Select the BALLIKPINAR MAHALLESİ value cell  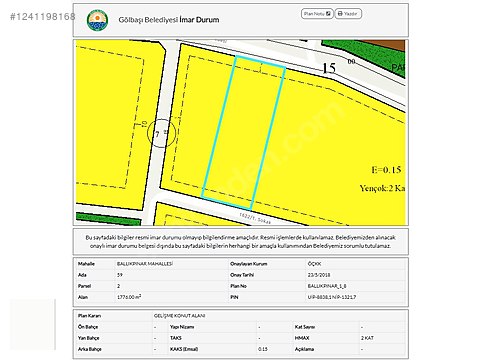pos(145,264)
